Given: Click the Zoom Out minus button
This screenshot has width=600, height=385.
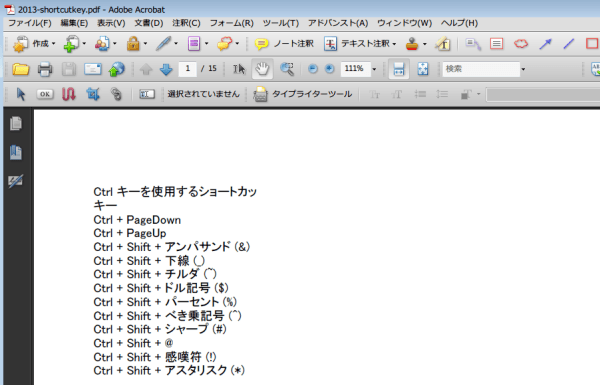Looking at the screenshot, I should [313, 69].
